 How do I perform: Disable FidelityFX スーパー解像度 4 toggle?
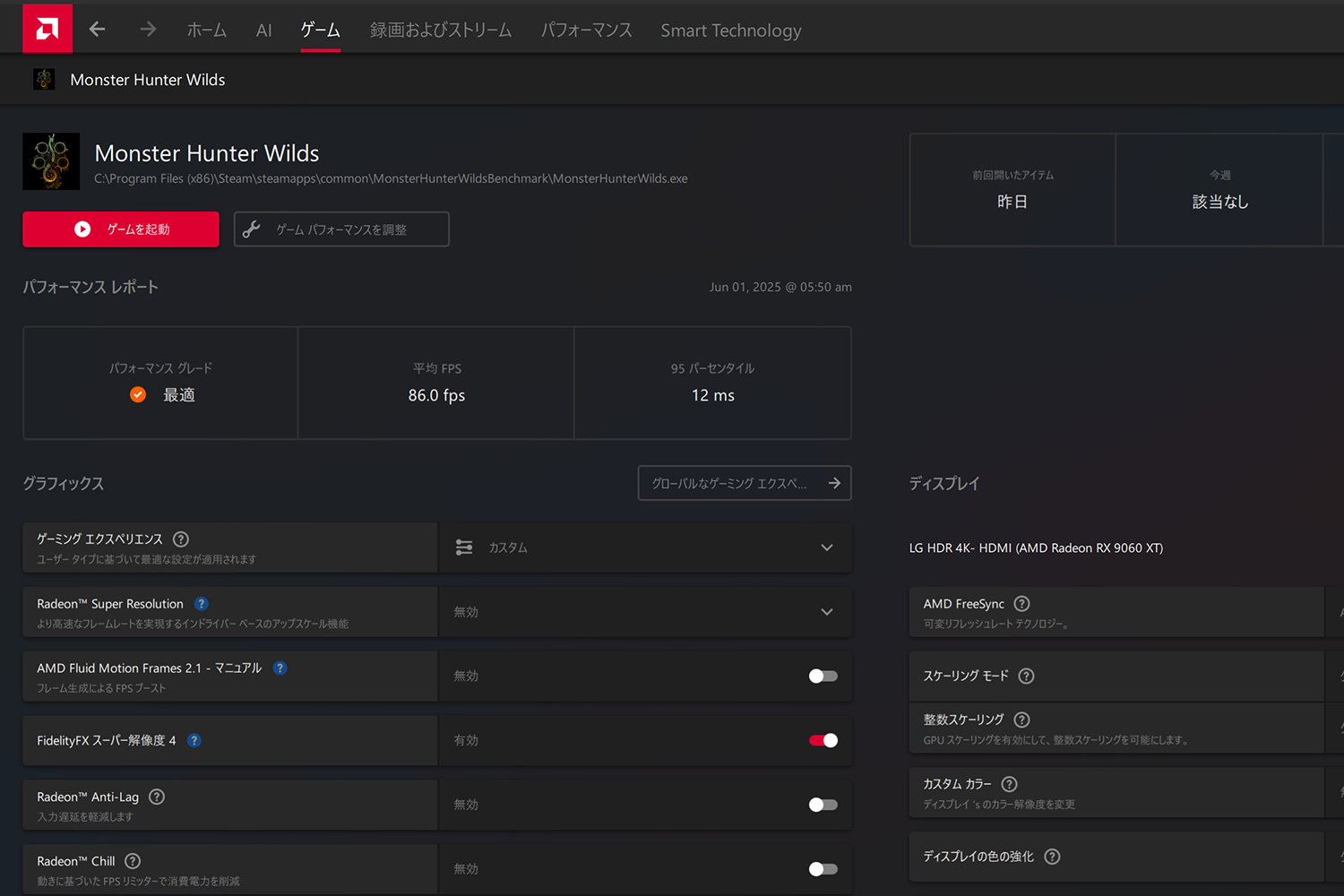pyautogui.click(x=823, y=740)
